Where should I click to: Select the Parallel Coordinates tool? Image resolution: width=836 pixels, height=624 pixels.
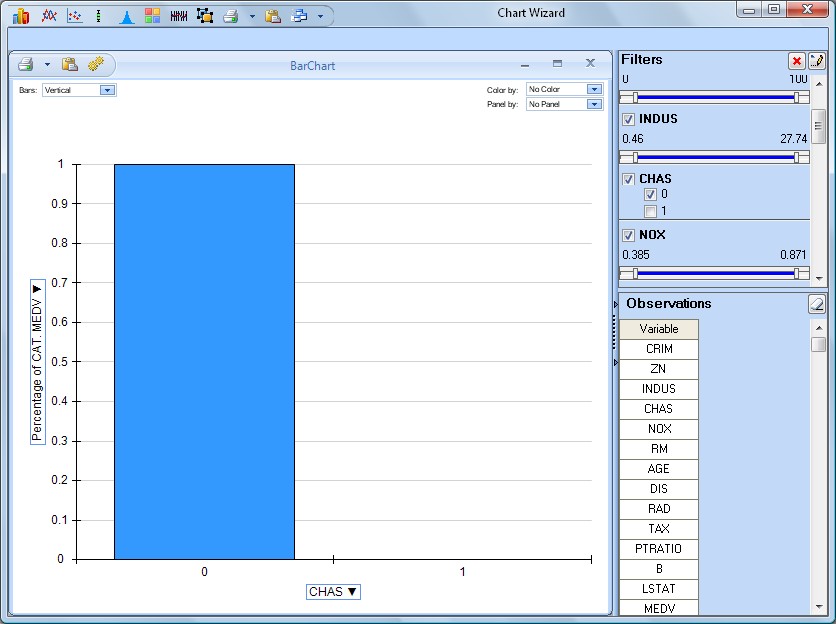tap(178, 15)
